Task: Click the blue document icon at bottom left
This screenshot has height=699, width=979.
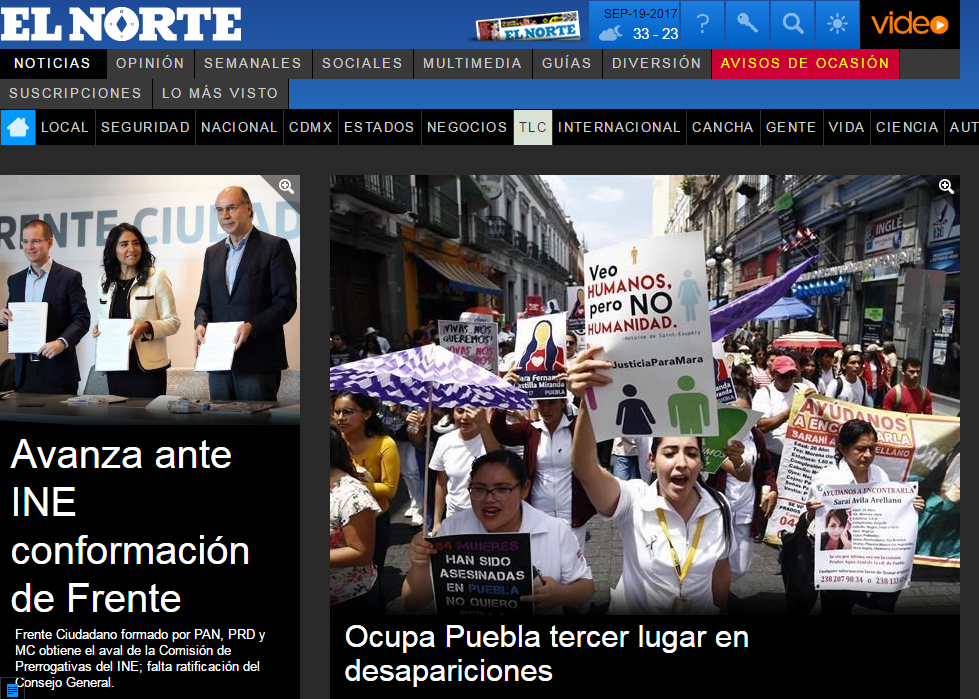Action: pyautogui.click(x=12, y=689)
